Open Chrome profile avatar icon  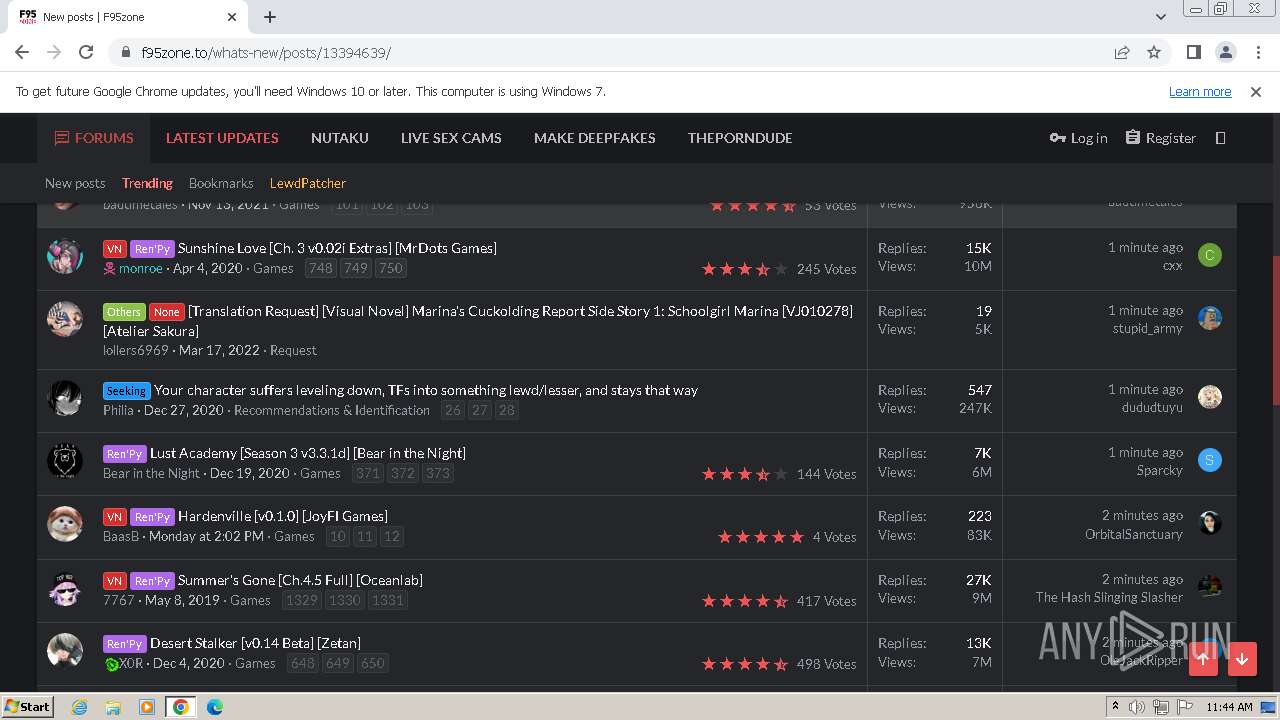click(1225, 52)
